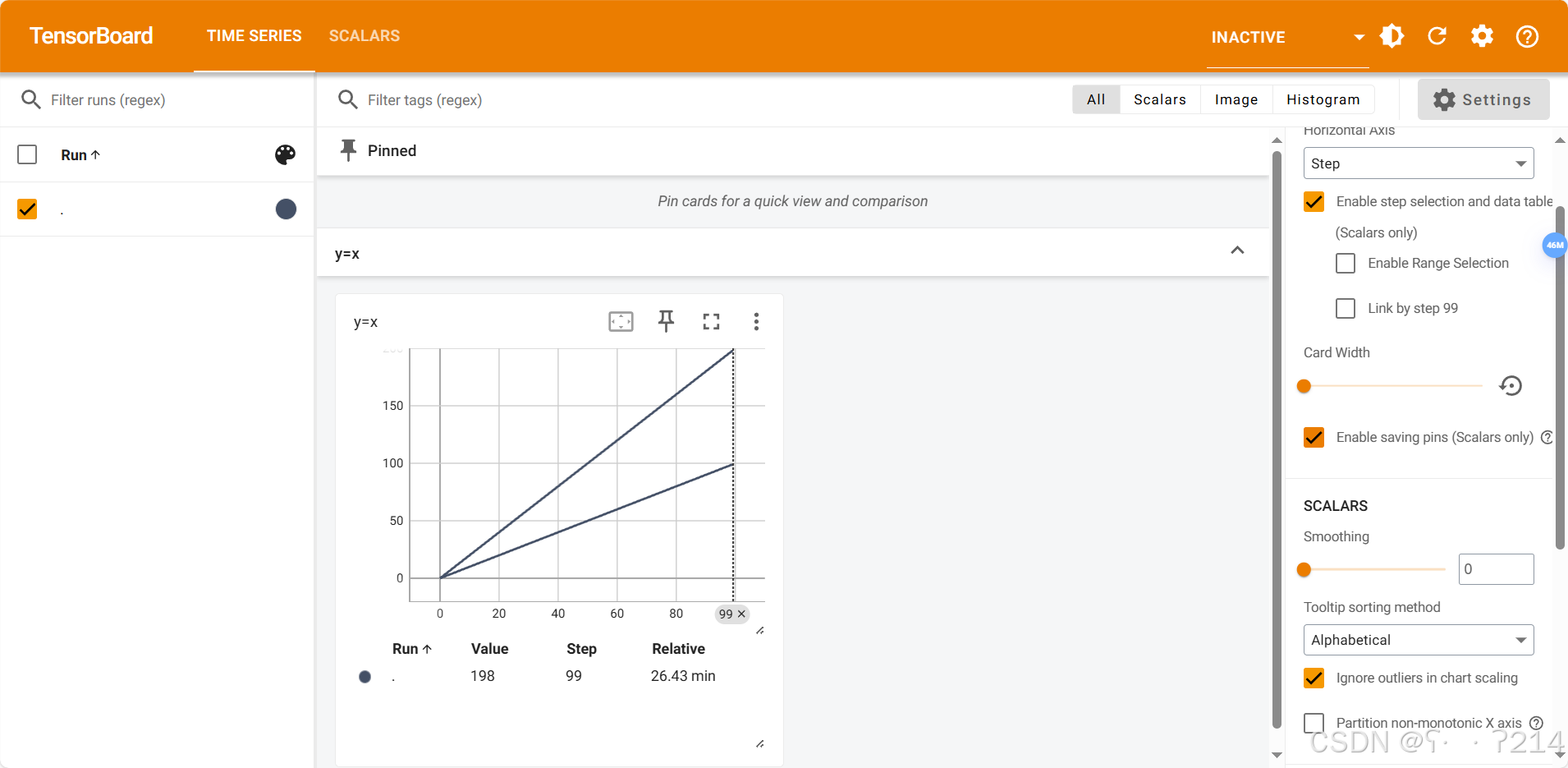
Task: Collapse the y=x tag group
Action: click(1237, 250)
